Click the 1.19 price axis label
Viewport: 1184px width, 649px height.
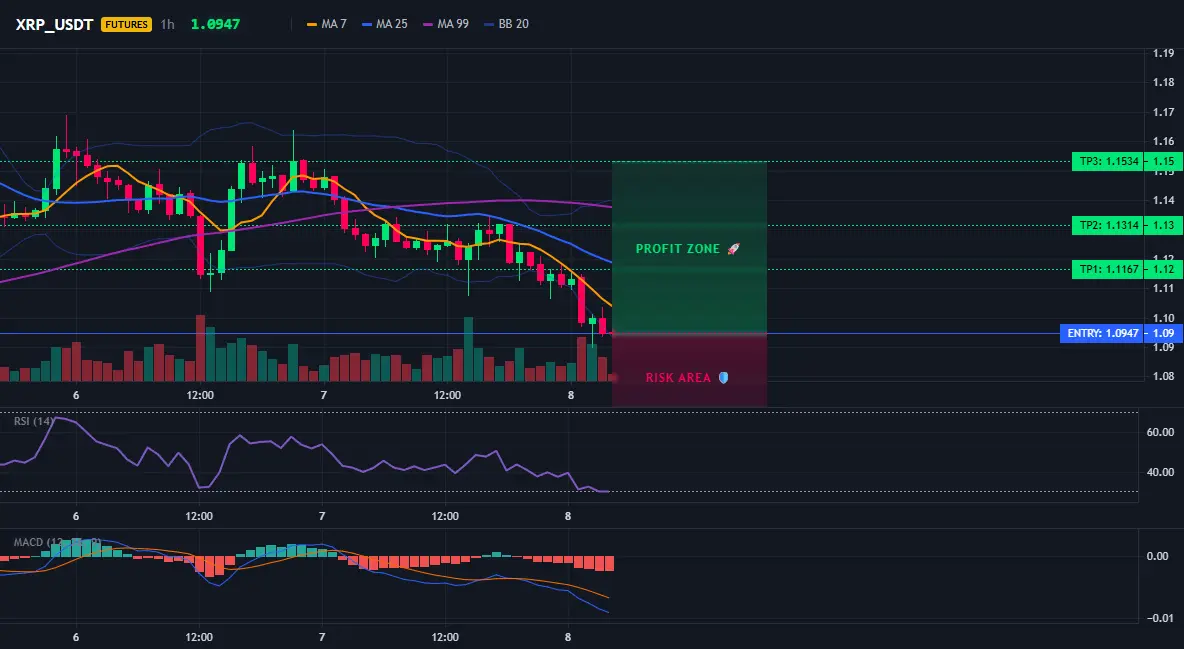click(x=1164, y=53)
